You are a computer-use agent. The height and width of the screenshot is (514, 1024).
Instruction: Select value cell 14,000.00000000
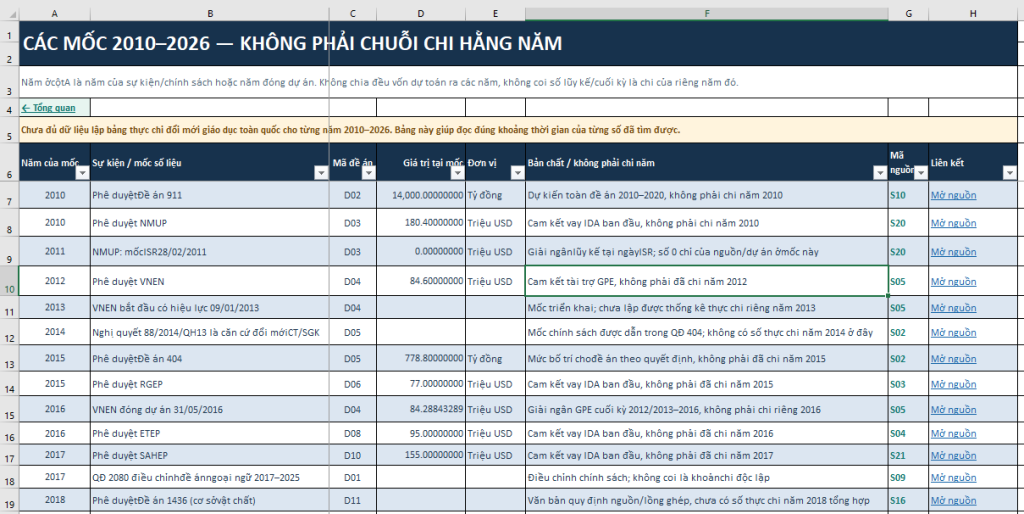421,195
